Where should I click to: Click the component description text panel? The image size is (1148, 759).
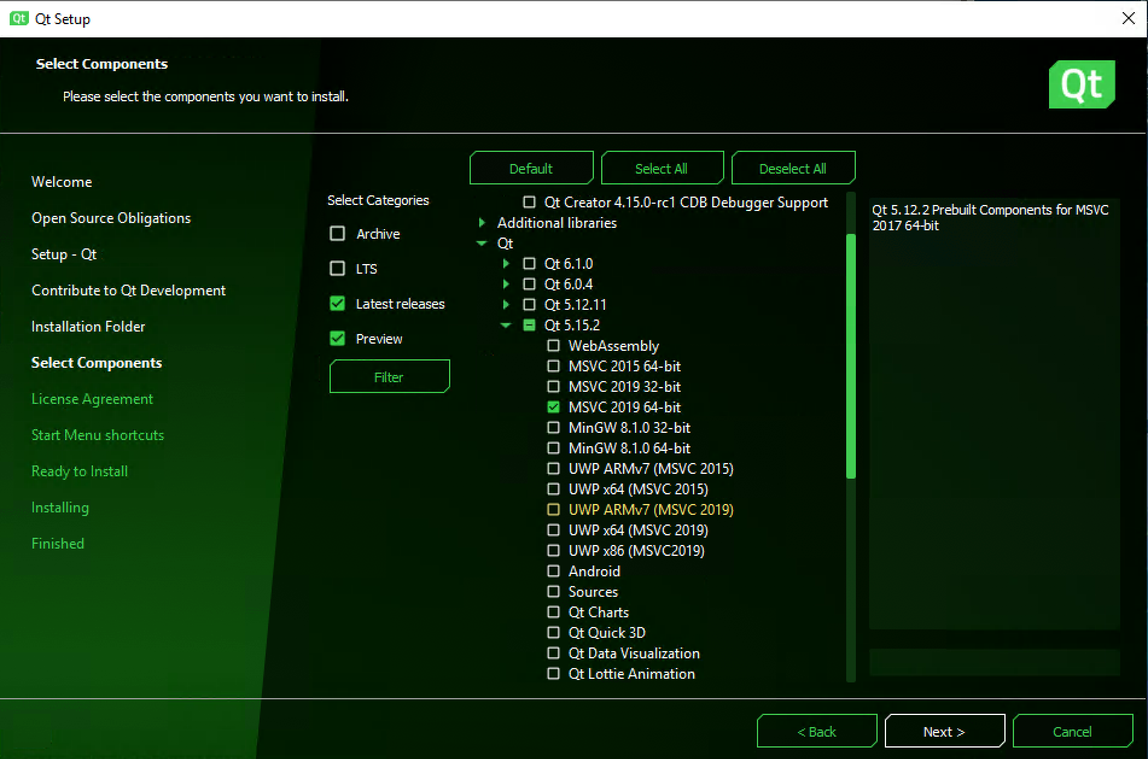[x=994, y=414]
